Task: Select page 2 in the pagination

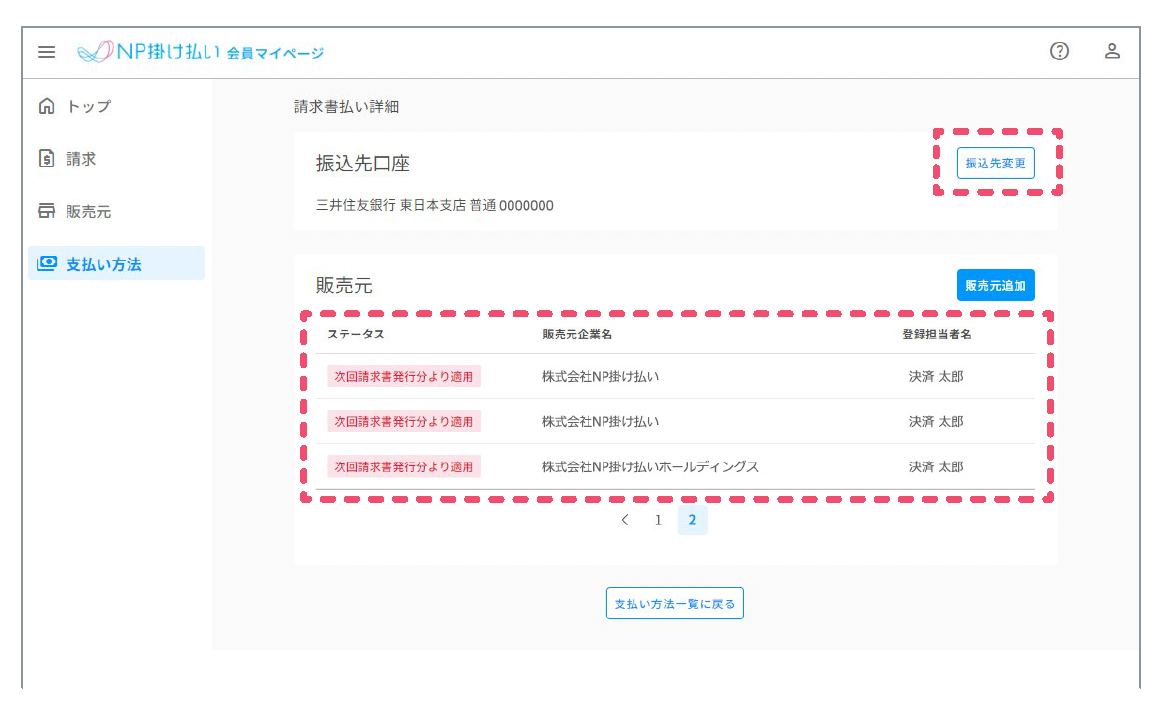Action: (x=692, y=520)
